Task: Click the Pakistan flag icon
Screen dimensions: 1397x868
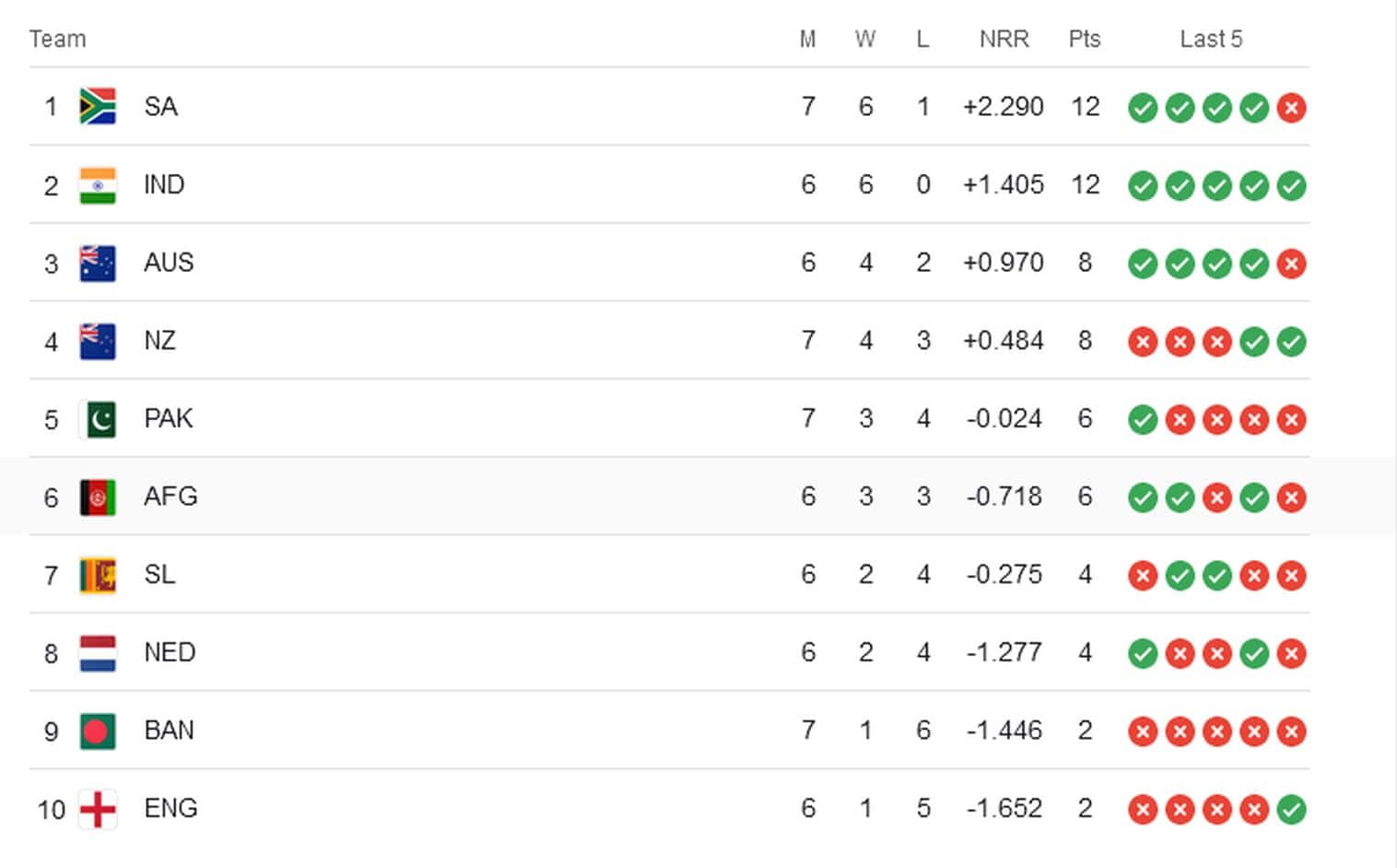Action: coord(98,419)
